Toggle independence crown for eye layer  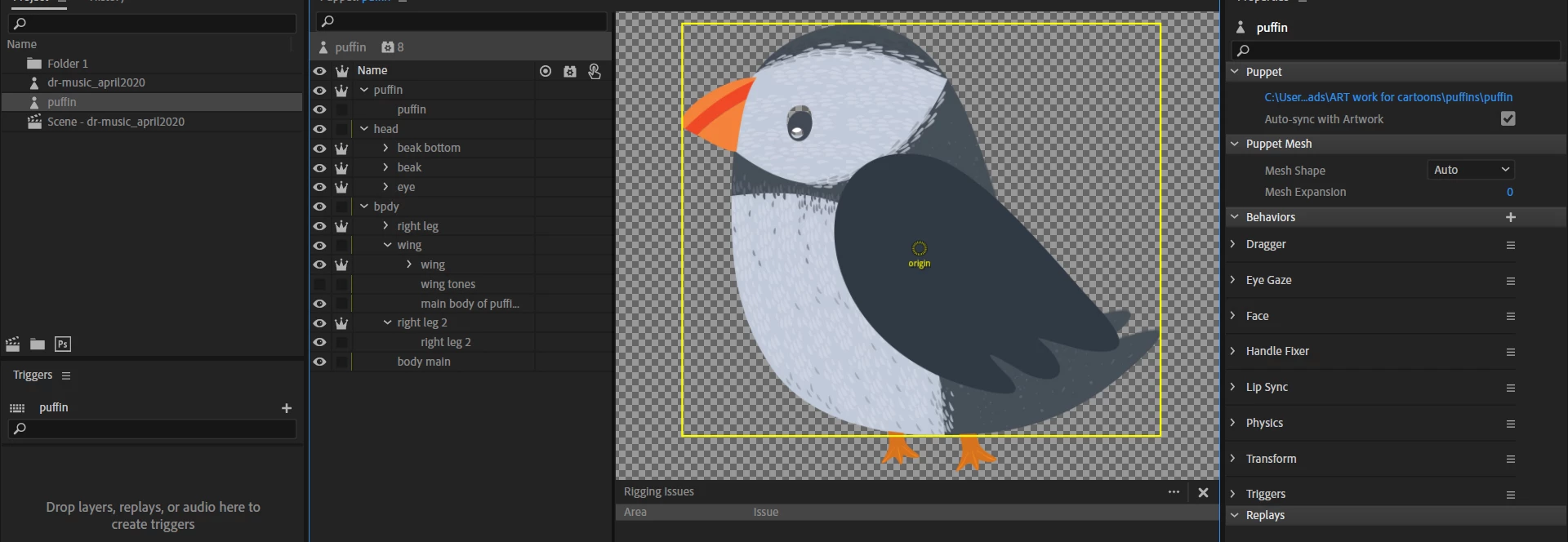pyautogui.click(x=341, y=187)
